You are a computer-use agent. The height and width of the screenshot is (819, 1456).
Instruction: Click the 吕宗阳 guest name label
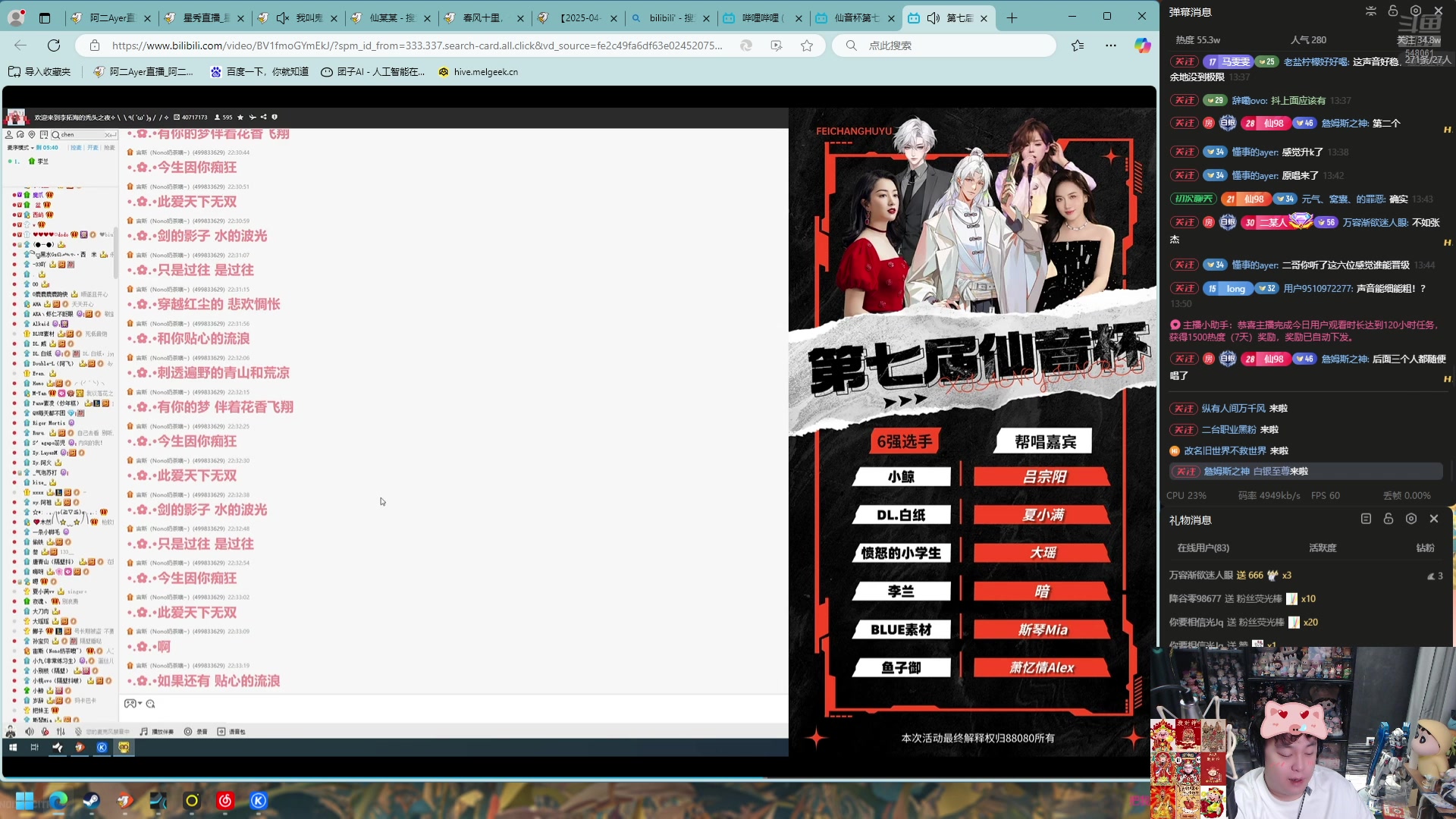coord(1043,477)
